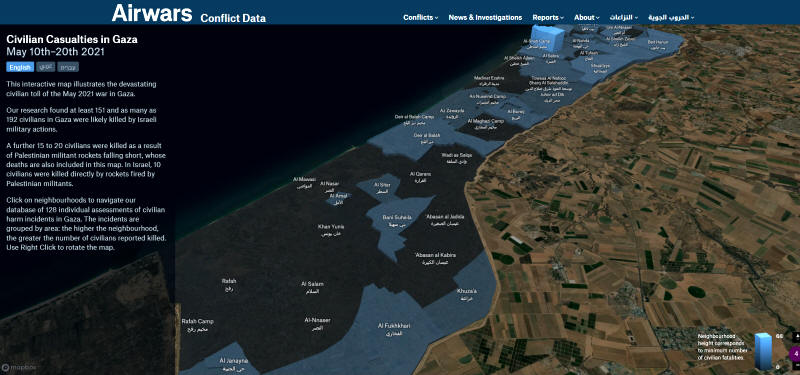This screenshot has width=800, height=375.
Task: Click the purple circle badge showing 4
Action: (x=795, y=353)
